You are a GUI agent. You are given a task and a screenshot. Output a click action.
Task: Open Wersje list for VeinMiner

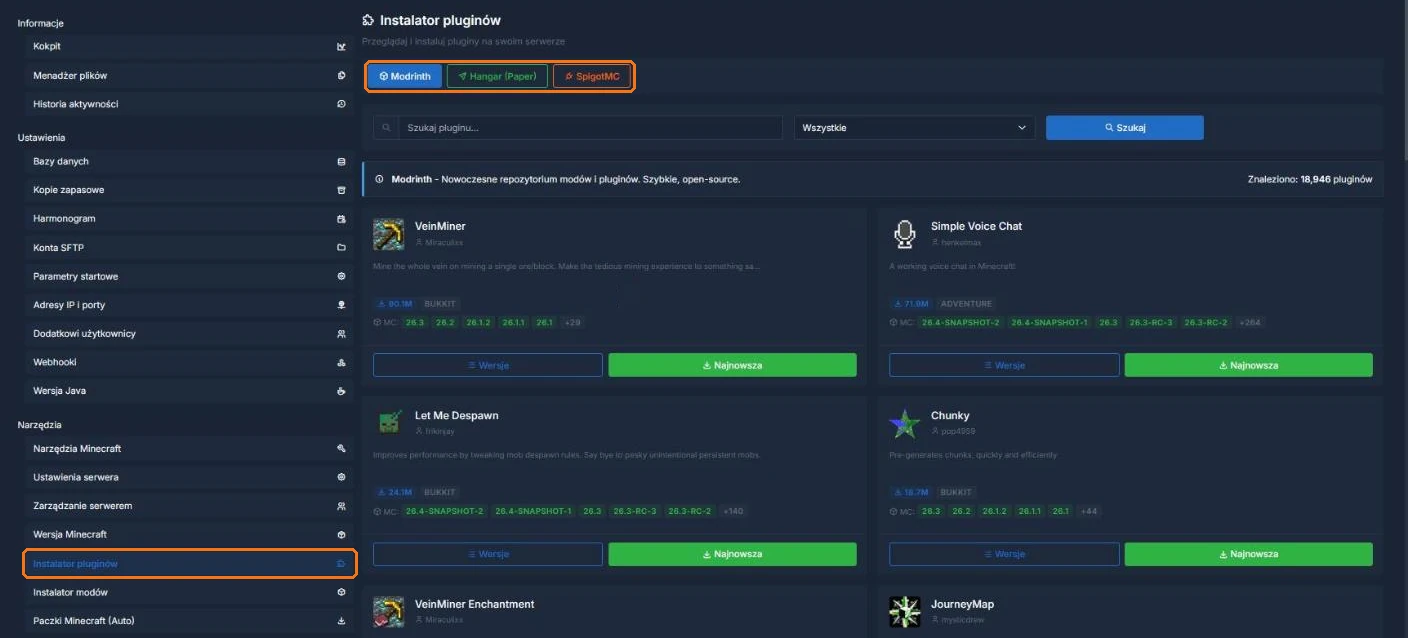[x=488, y=365]
